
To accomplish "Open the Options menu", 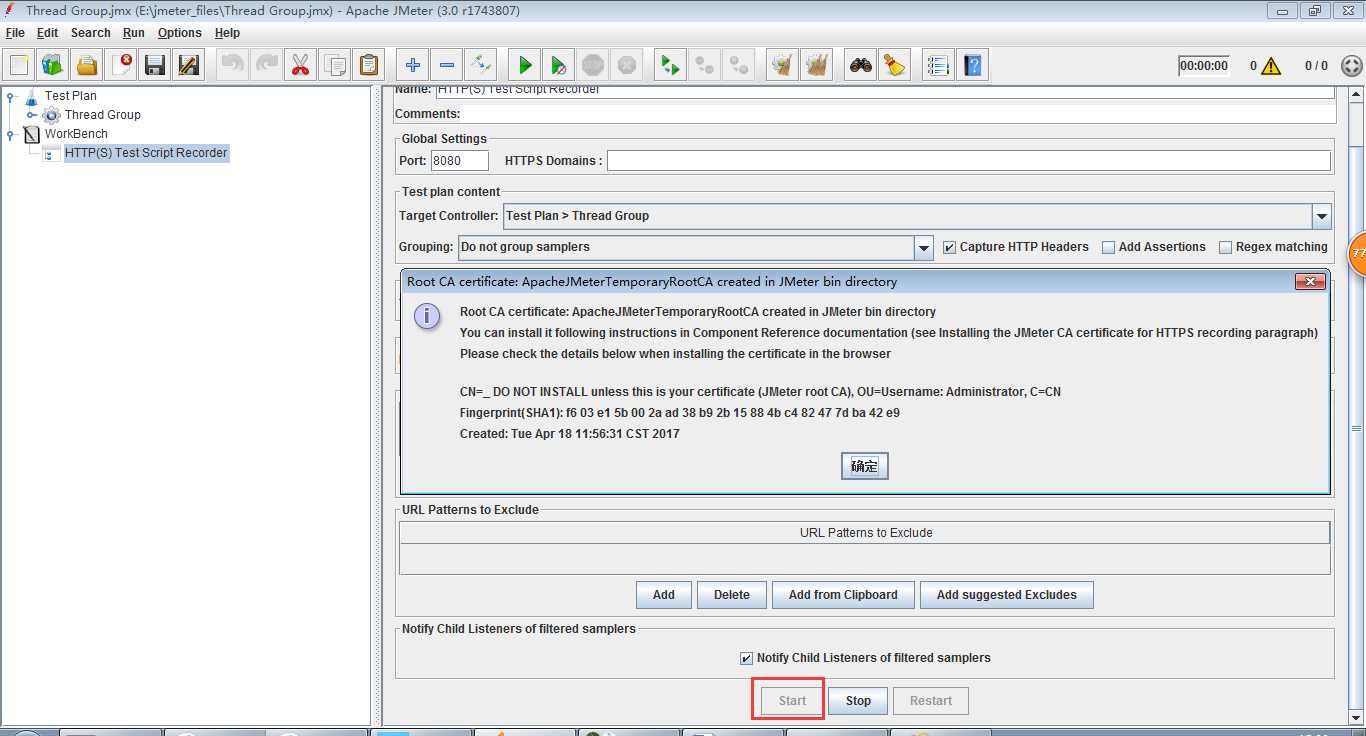I will point(180,33).
